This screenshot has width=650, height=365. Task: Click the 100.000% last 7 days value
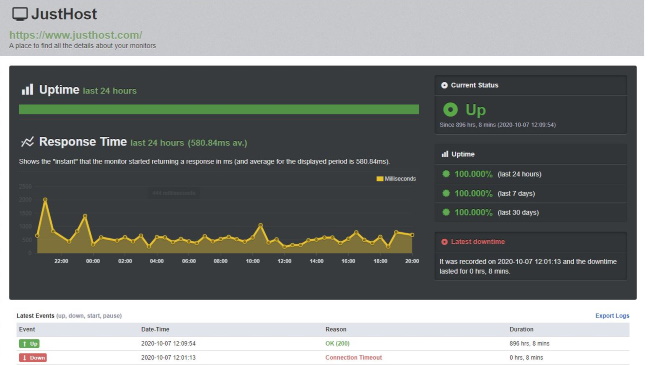click(x=473, y=193)
